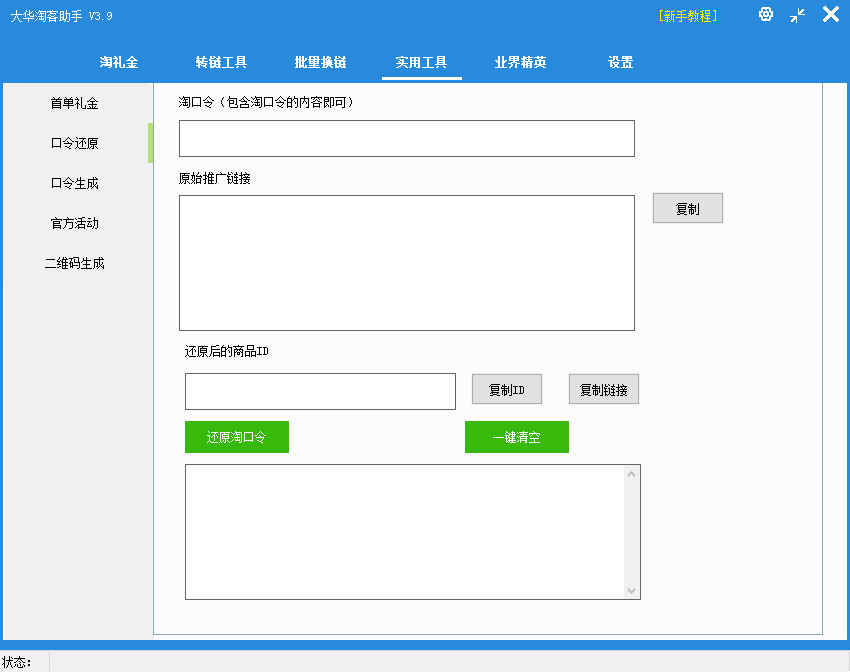Click the log box scrollbar down arrow
Screen dimensions: 850x672
click(x=631, y=590)
